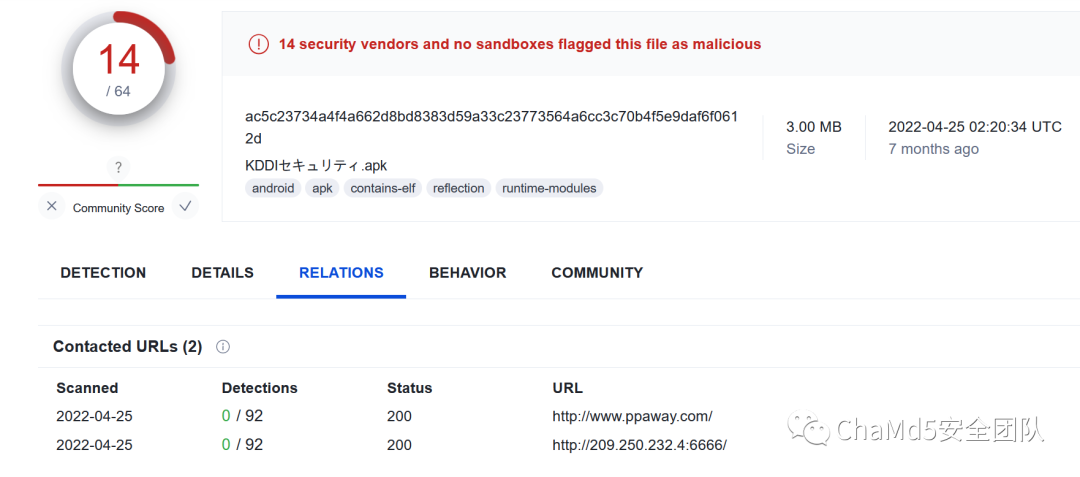The image size is (1080, 477).
Task: Open the http://www.ppaway.com/ URL entry
Action: click(x=632, y=416)
